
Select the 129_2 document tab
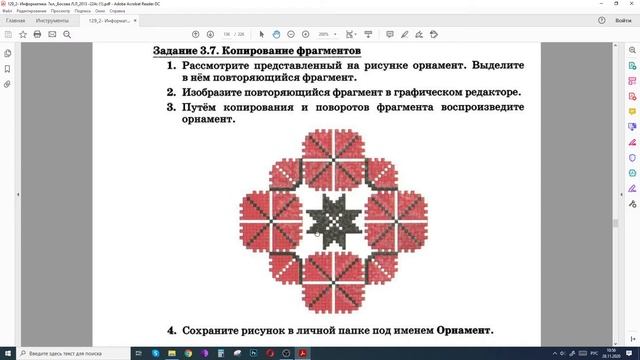[109, 20]
